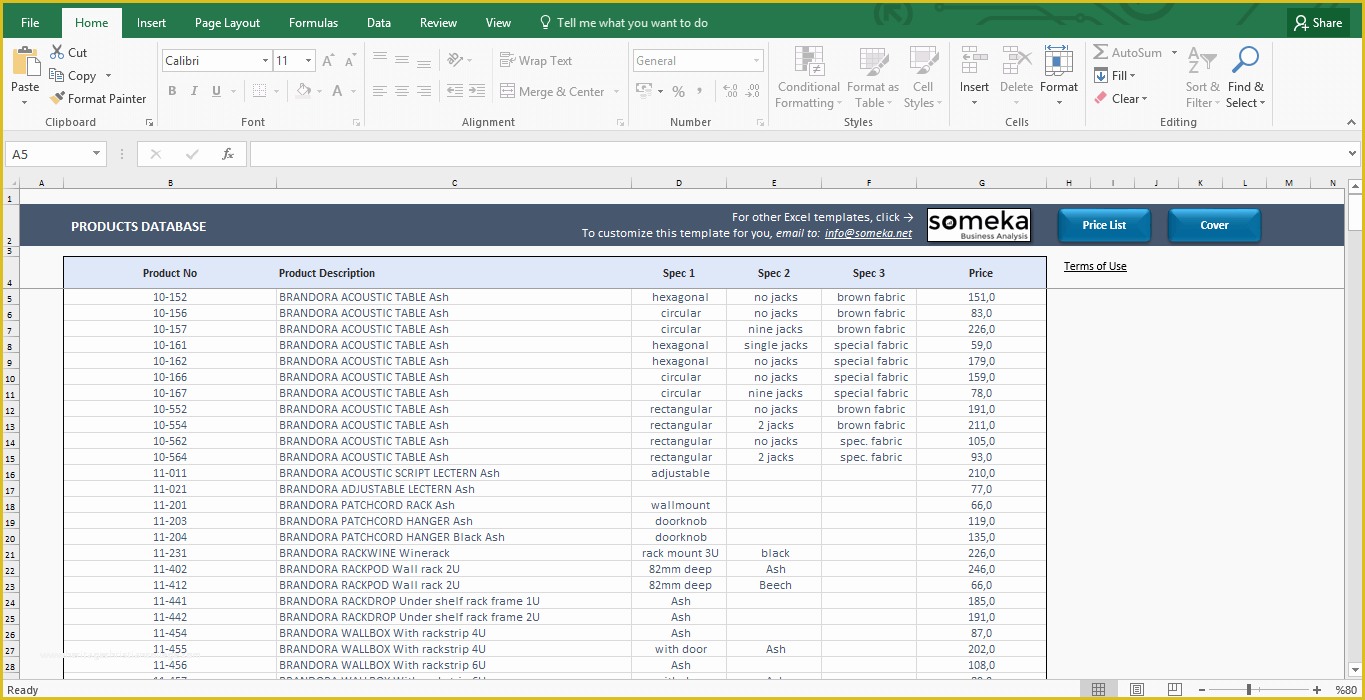Click the percent style icon
1365x700 pixels.
click(x=678, y=91)
